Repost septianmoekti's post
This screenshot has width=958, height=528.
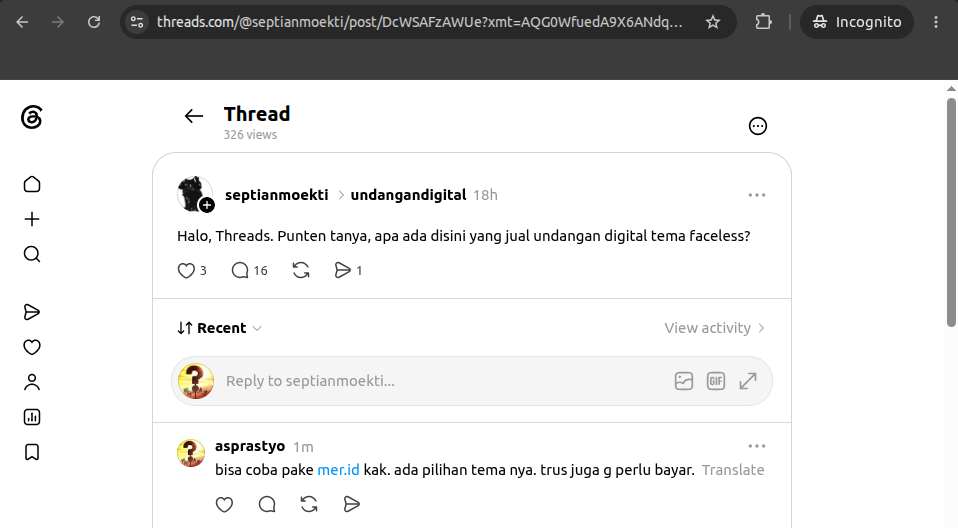[x=301, y=271]
